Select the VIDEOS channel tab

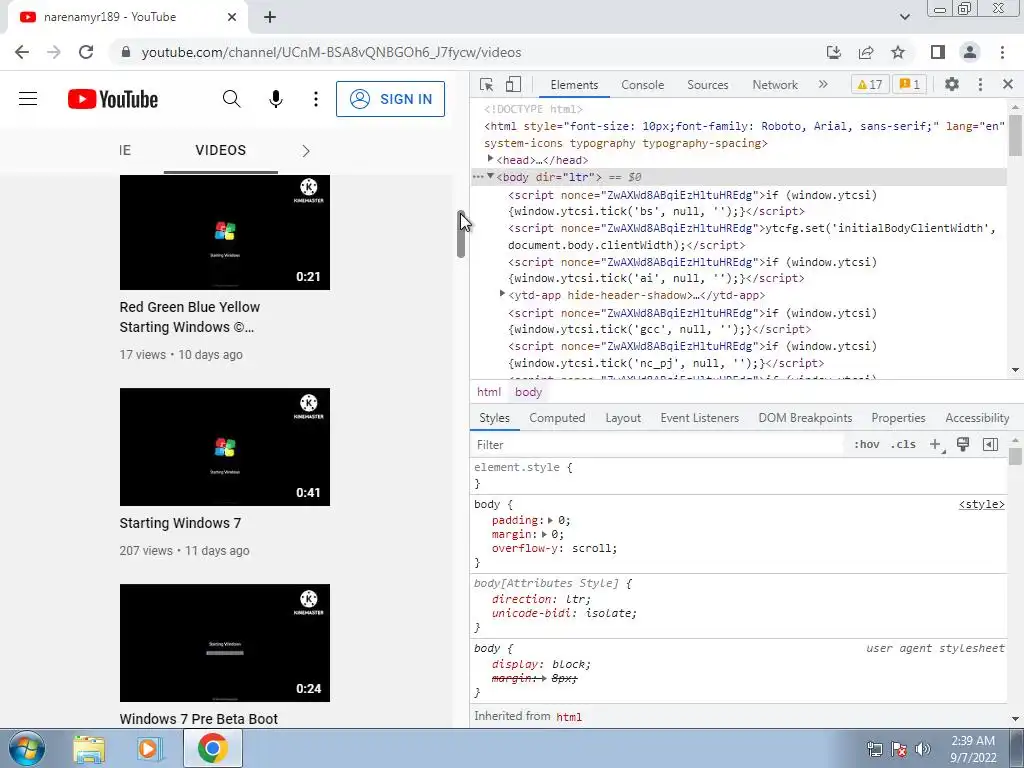[x=221, y=150]
